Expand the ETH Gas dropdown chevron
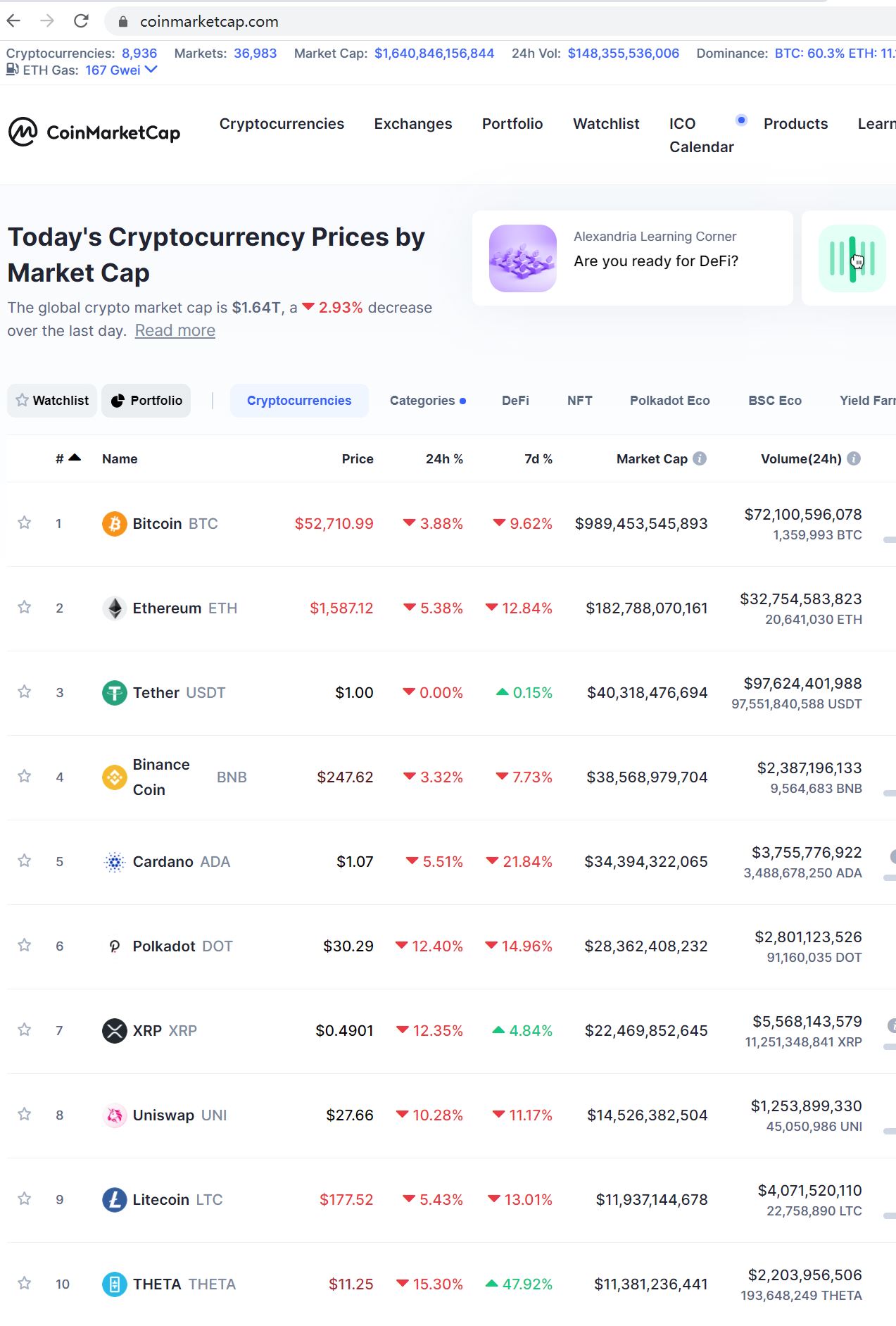The width and height of the screenshot is (896, 1326). [x=151, y=70]
